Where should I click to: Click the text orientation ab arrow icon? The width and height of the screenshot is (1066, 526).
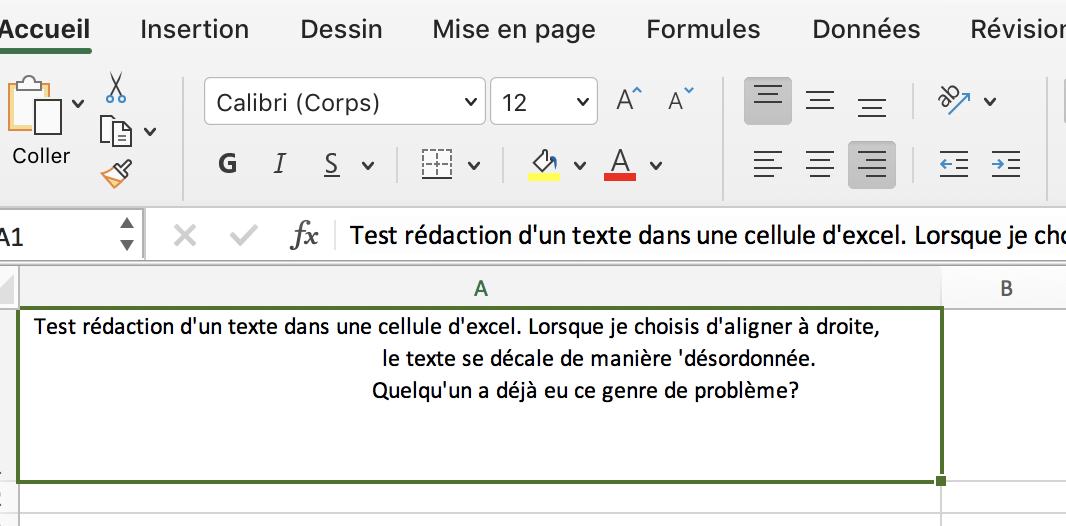[953, 100]
